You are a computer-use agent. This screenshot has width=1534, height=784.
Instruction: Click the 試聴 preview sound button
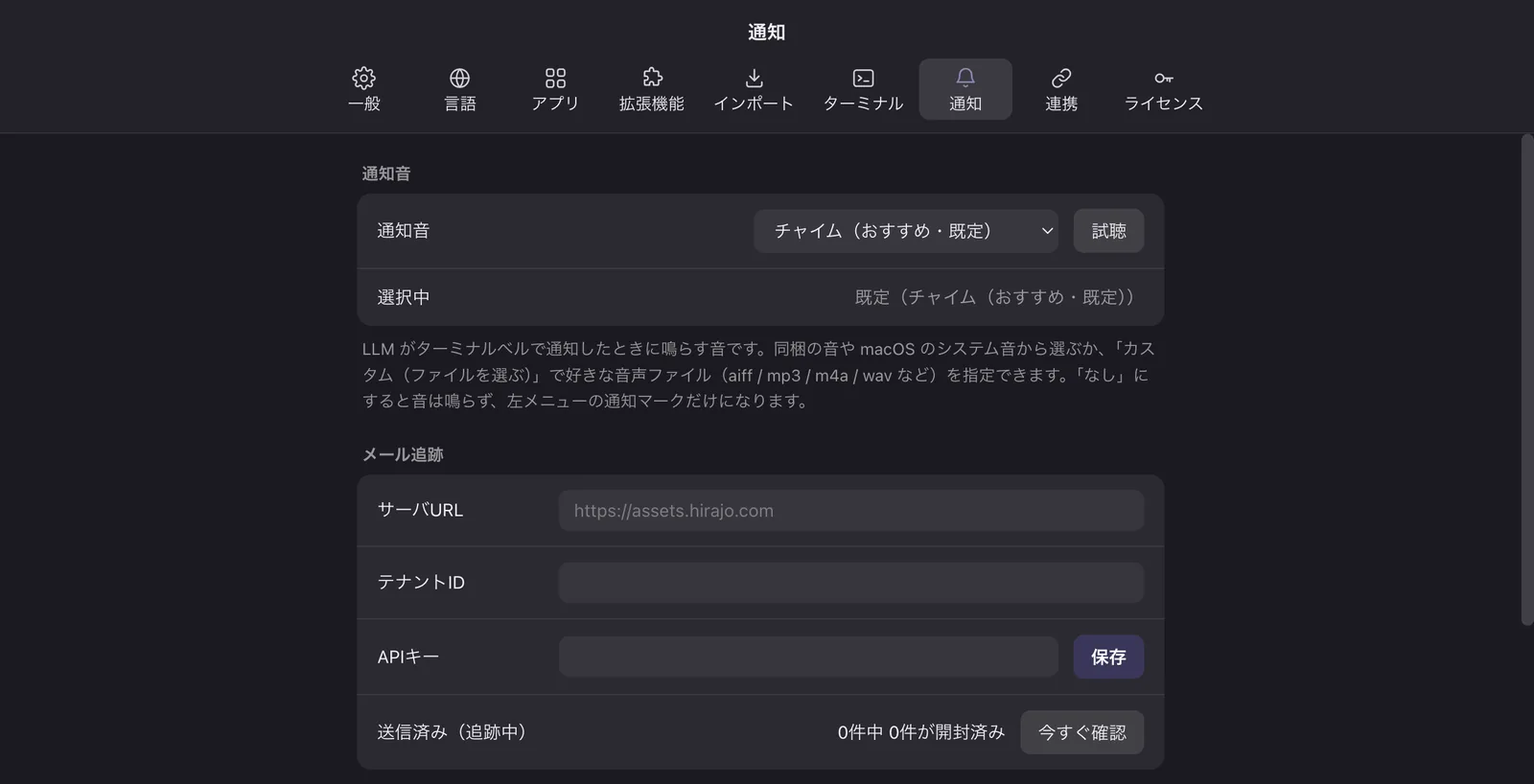pos(1108,231)
